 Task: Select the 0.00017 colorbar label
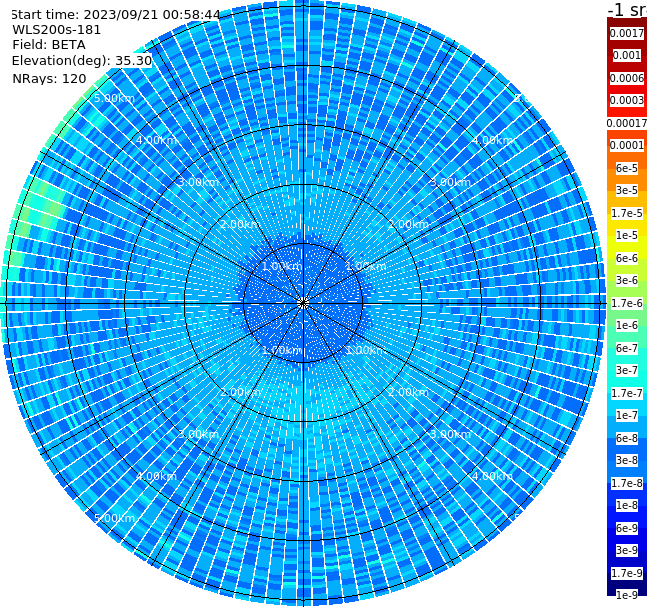[x=627, y=123]
